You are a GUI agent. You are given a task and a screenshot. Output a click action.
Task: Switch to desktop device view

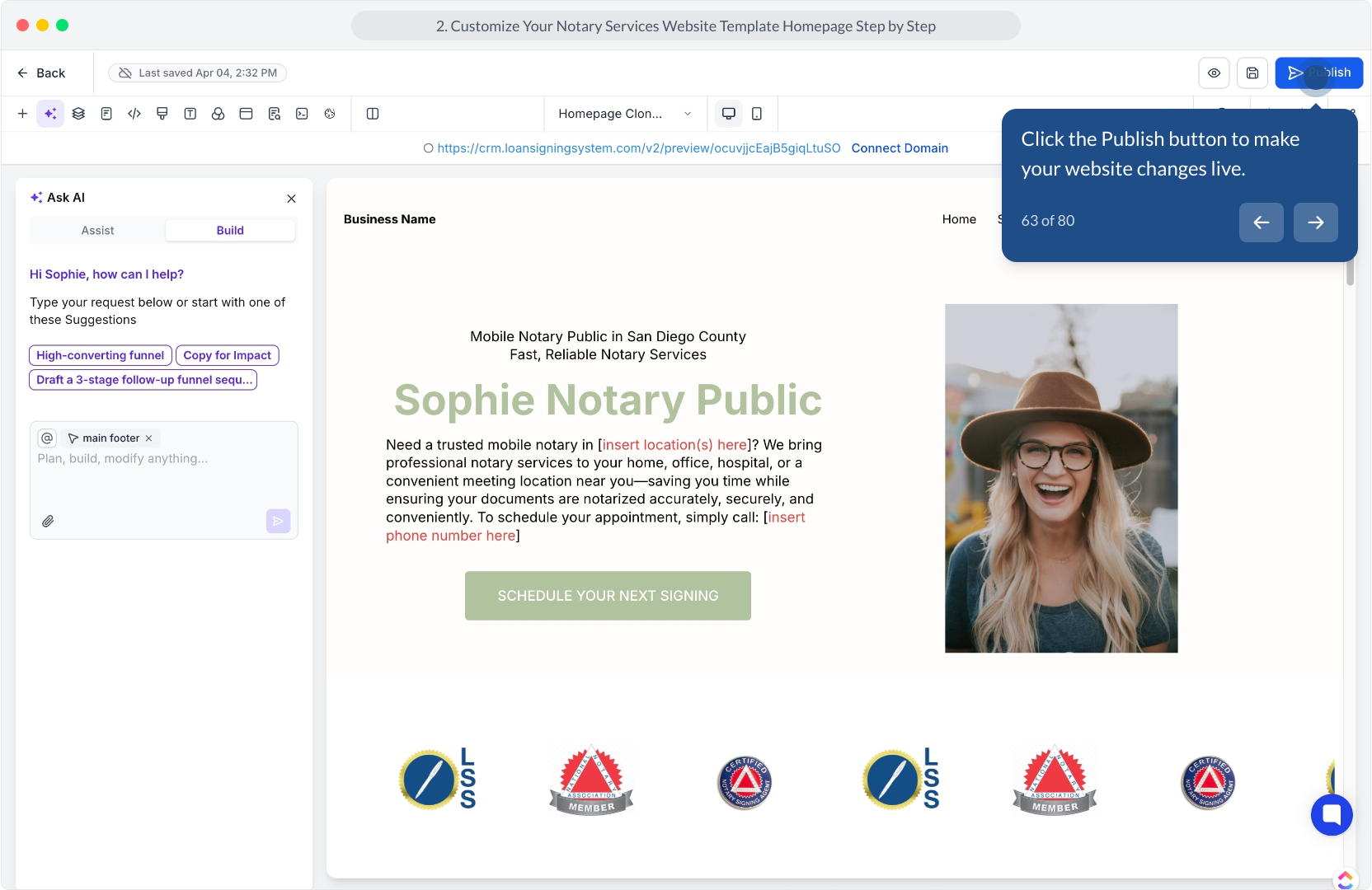[x=729, y=114]
